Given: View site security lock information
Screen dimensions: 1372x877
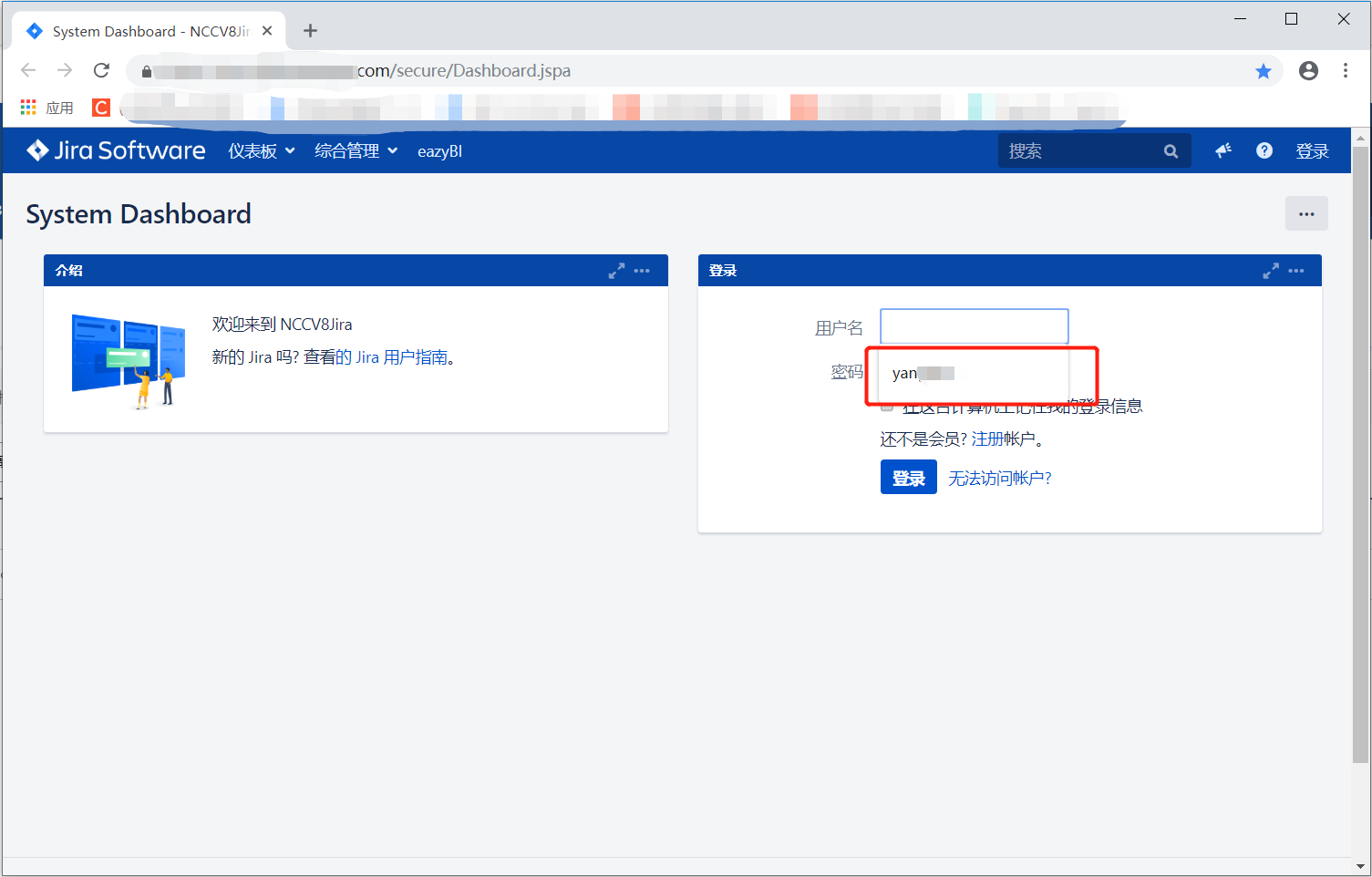Looking at the screenshot, I should point(146,71).
